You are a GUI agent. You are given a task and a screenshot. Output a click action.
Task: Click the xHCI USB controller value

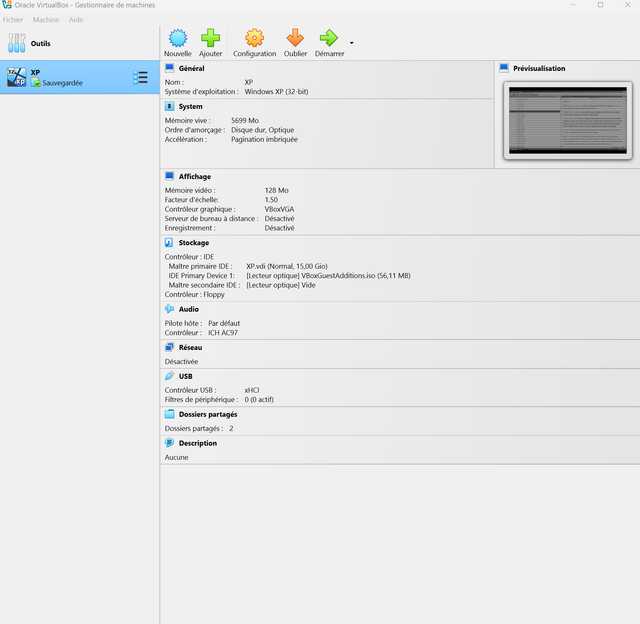252,390
